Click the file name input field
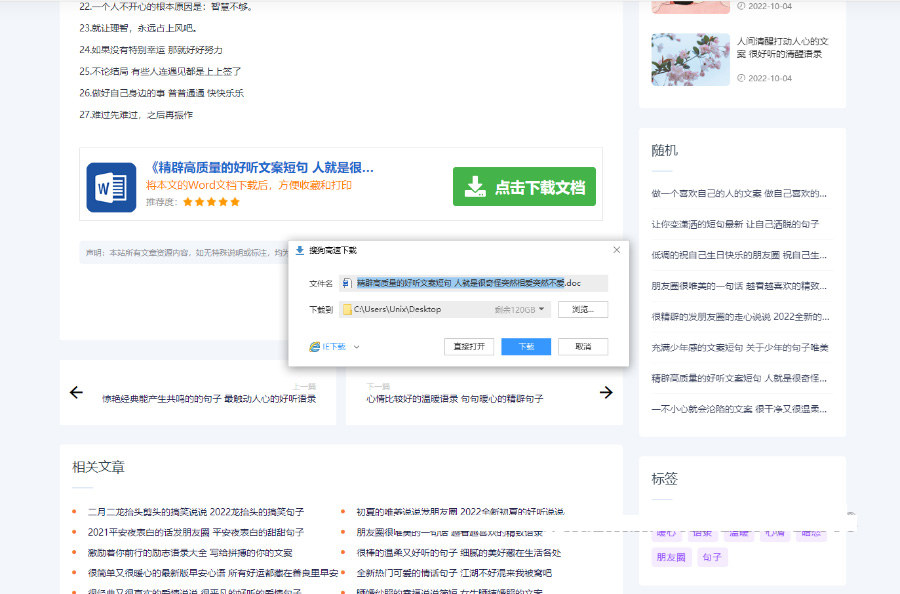This screenshot has width=900, height=594. click(470, 283)
